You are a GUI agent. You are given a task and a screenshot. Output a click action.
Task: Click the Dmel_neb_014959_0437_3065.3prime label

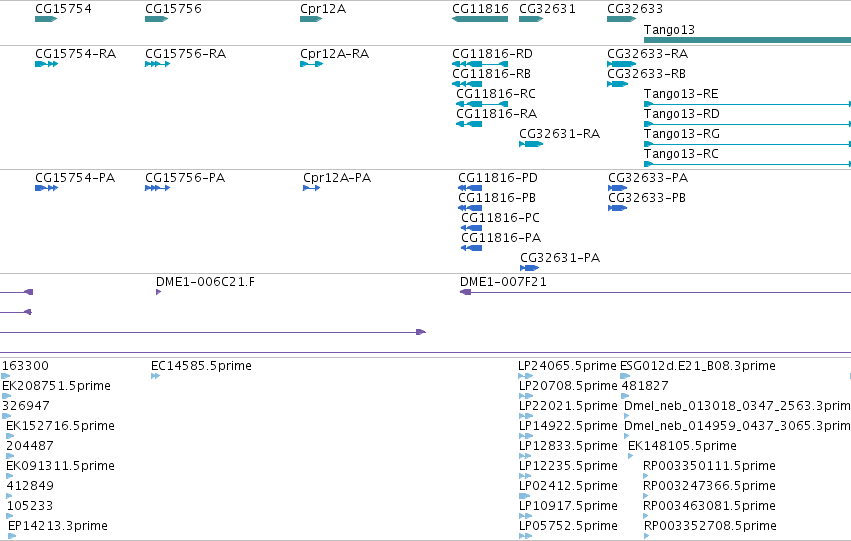pos(737,426)
